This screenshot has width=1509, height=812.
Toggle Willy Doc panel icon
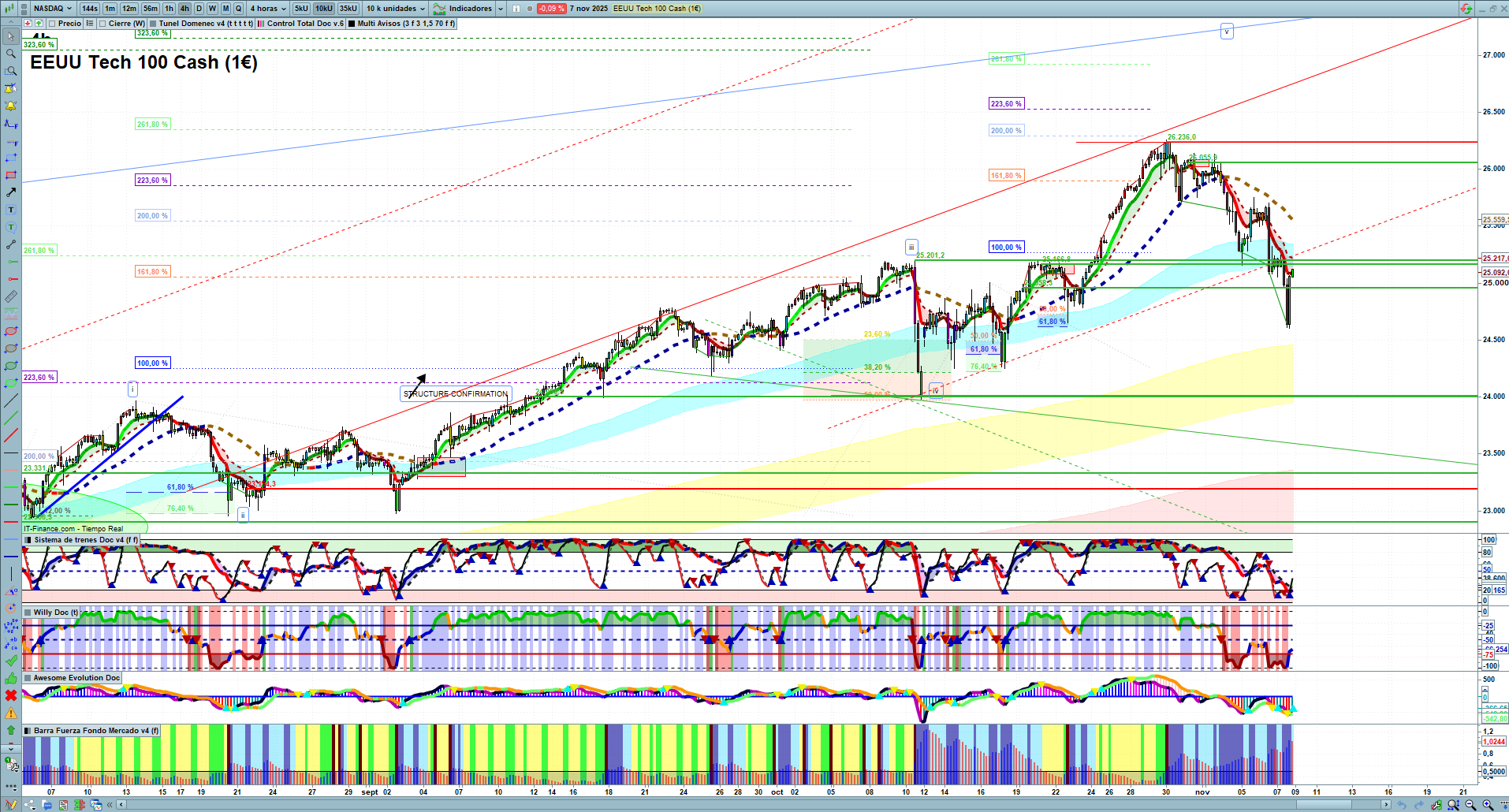coord(28,613)
